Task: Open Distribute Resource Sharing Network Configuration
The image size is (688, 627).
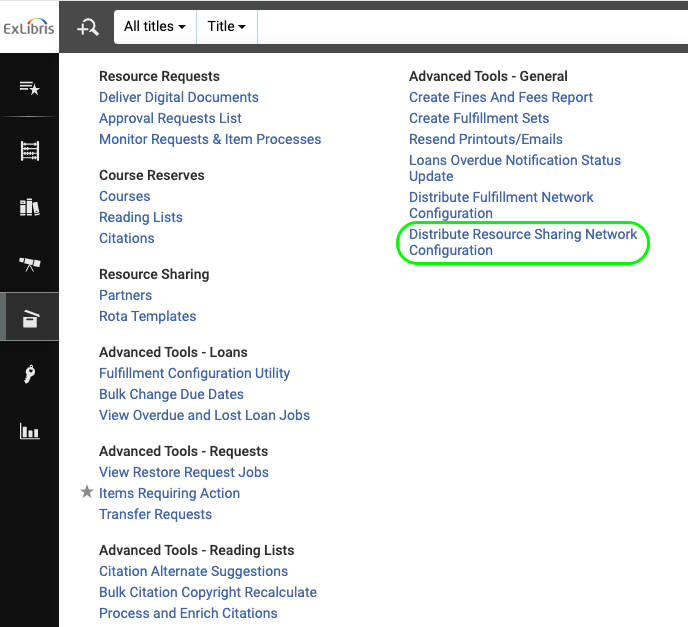Action: click(522, 242)
